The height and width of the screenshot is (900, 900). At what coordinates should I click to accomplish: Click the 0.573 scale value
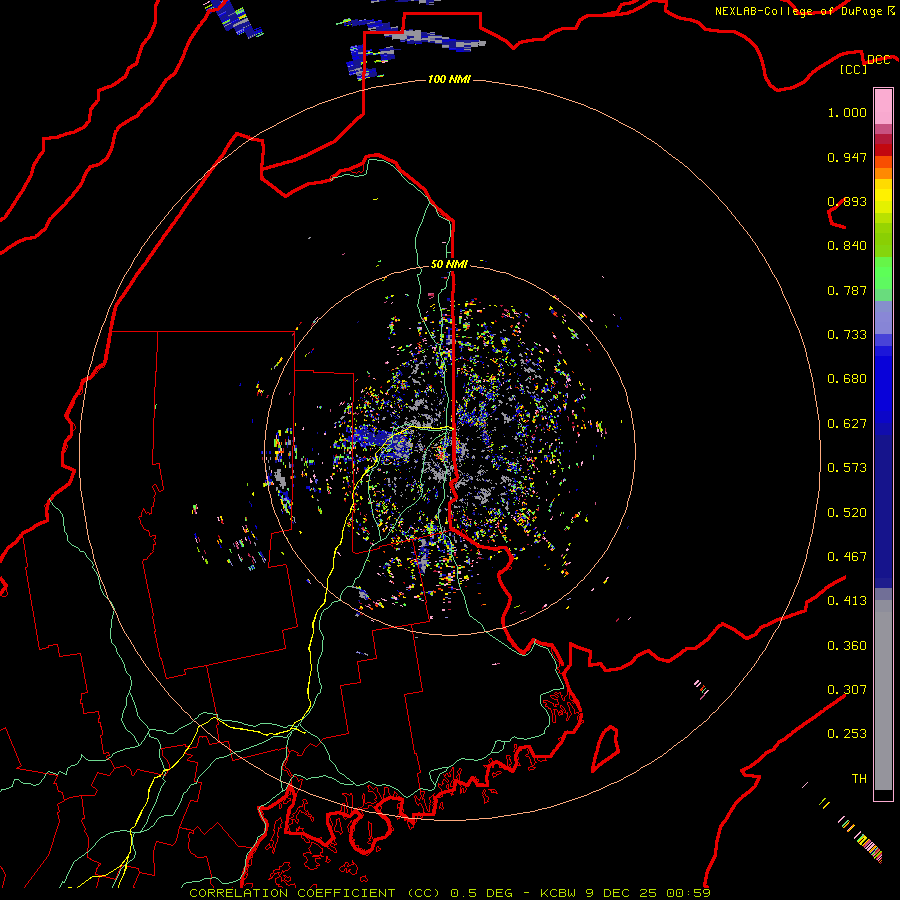847,468
